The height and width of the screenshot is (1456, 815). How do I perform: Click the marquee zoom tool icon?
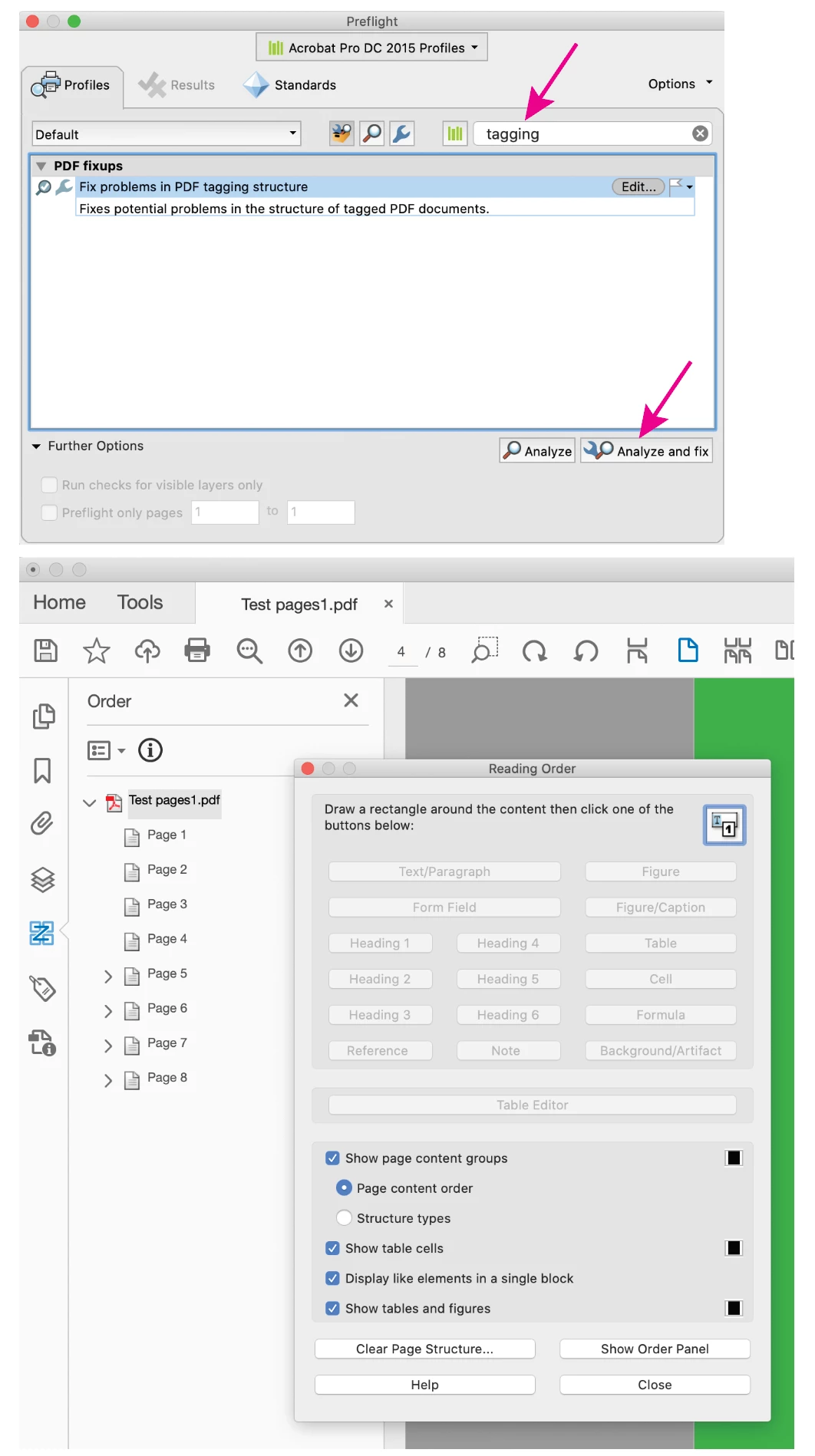[485, 650]
